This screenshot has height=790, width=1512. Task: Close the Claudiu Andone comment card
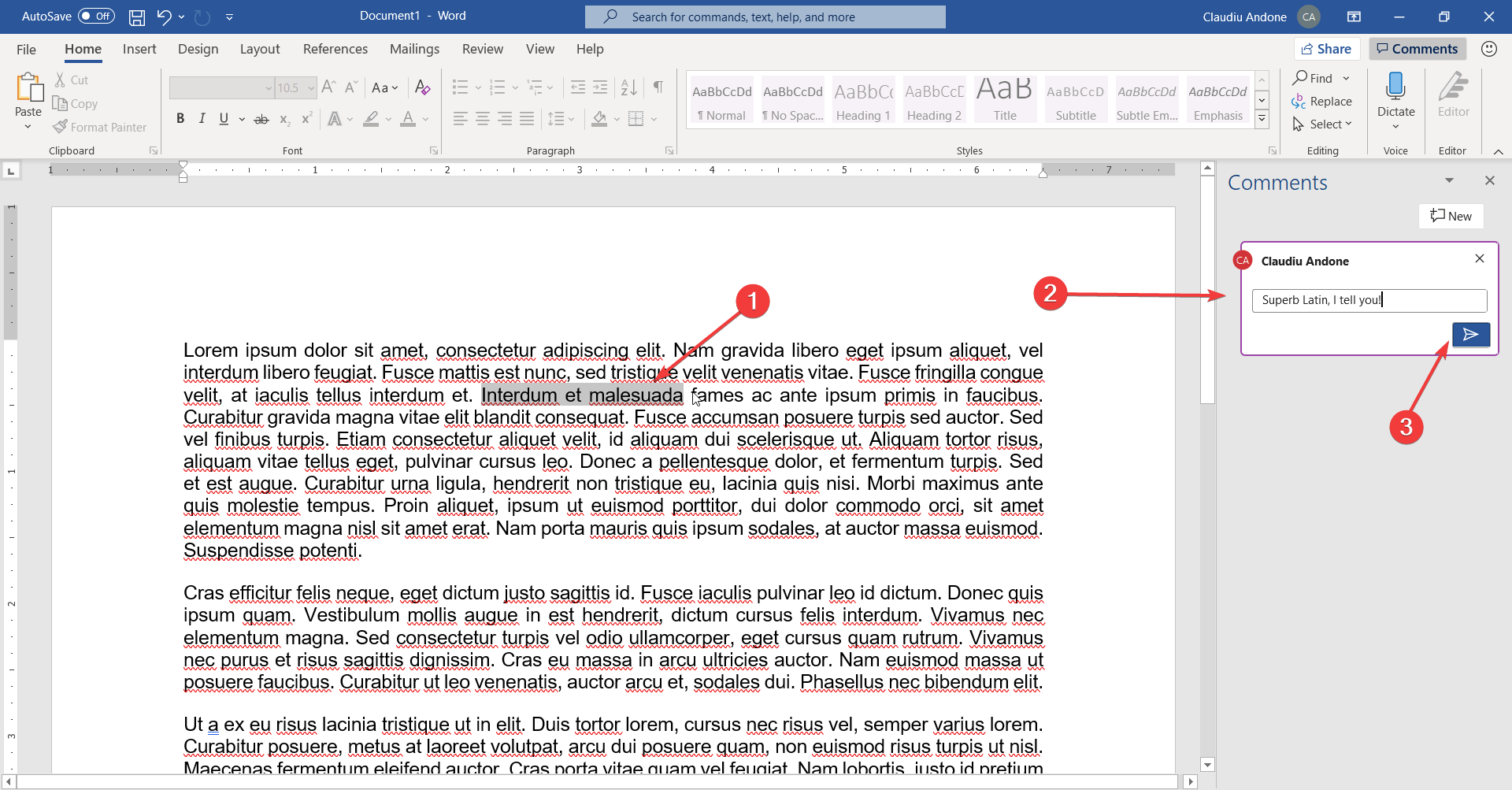(x=1480, y=258)
